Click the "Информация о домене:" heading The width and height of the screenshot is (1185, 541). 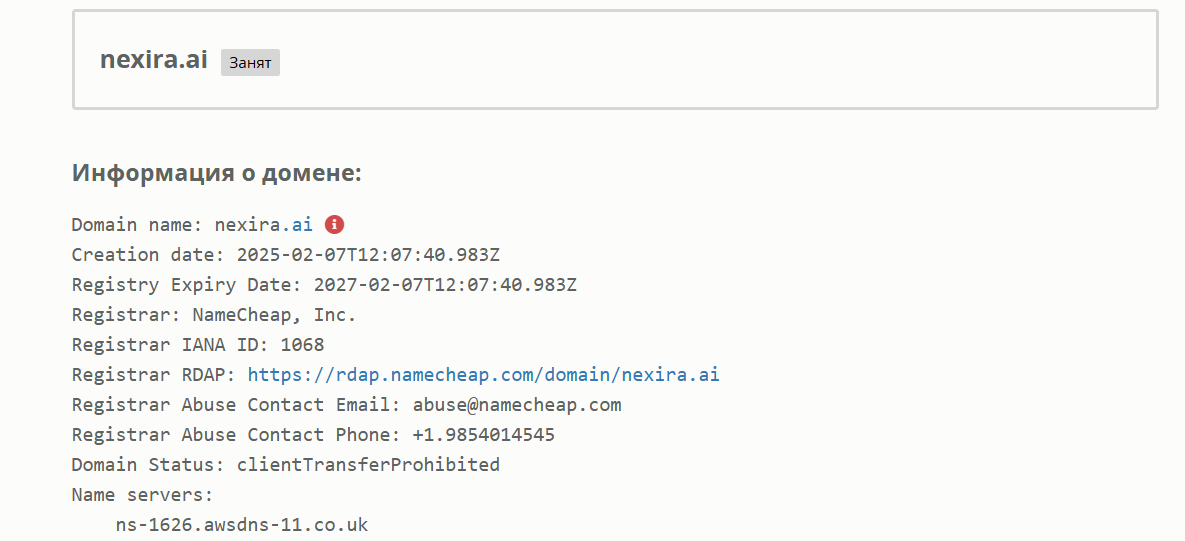coord(216,173)
